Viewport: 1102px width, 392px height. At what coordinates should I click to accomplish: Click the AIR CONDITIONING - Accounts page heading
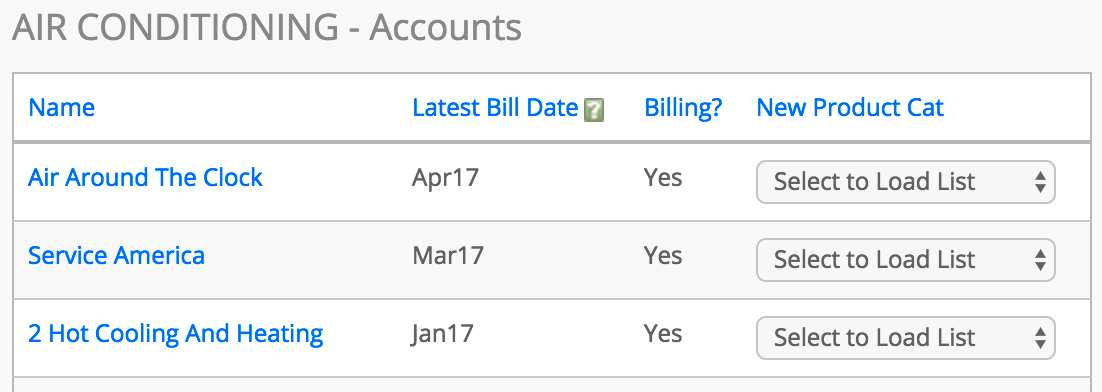pyautogui.click(x=267, y=28)
